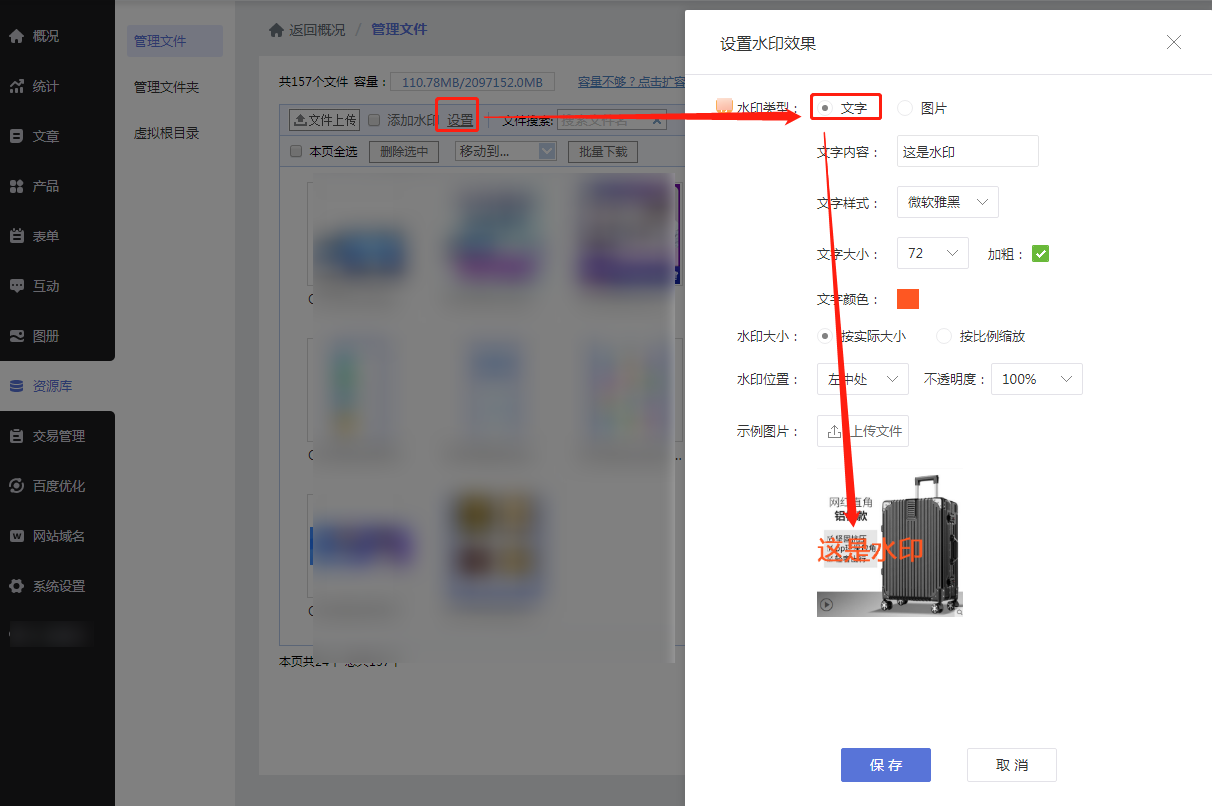Click the 互动 chat bubble icon in sidebar
This screenshot has height=806, width=1212.
pos(16,286)
